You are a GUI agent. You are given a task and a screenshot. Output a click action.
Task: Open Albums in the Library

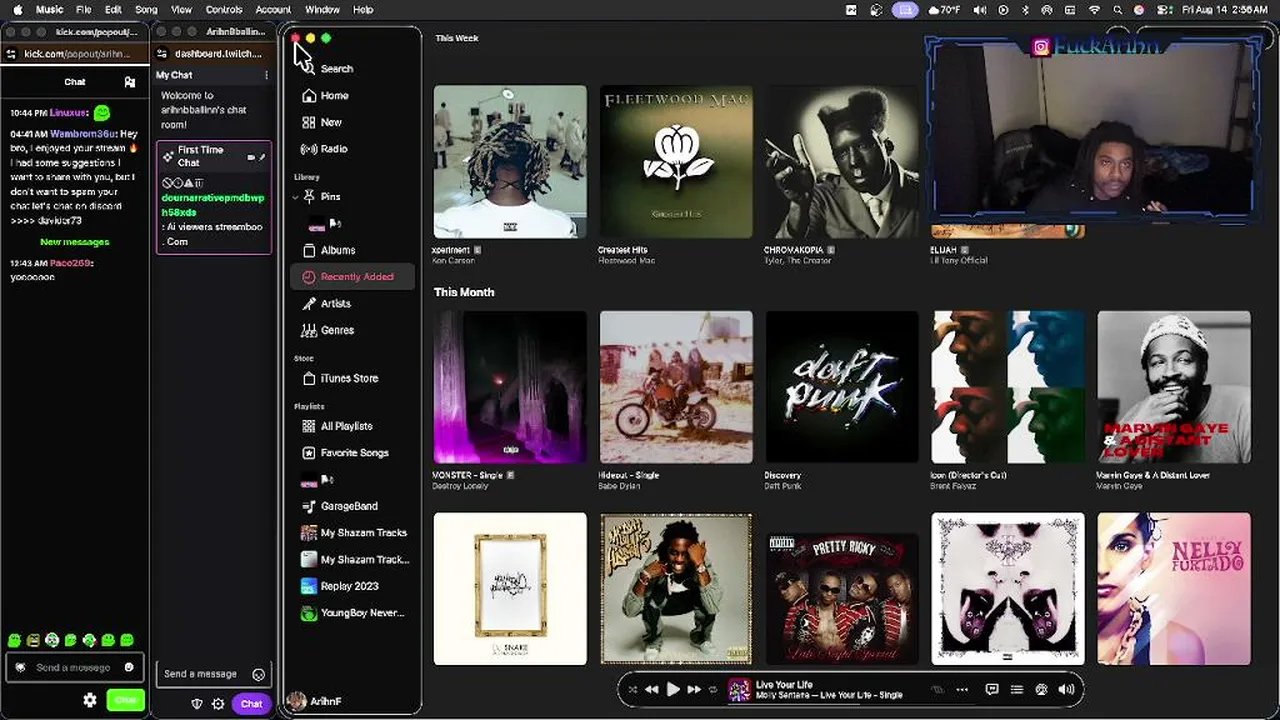click(353, 250)
